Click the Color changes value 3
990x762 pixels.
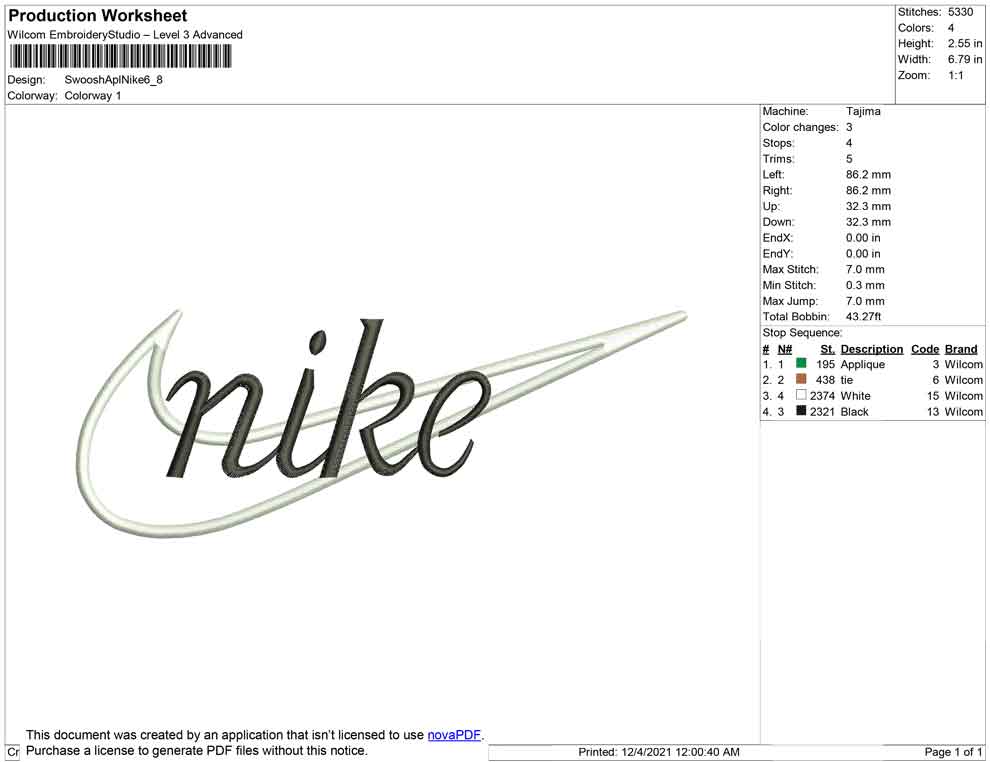849,128
